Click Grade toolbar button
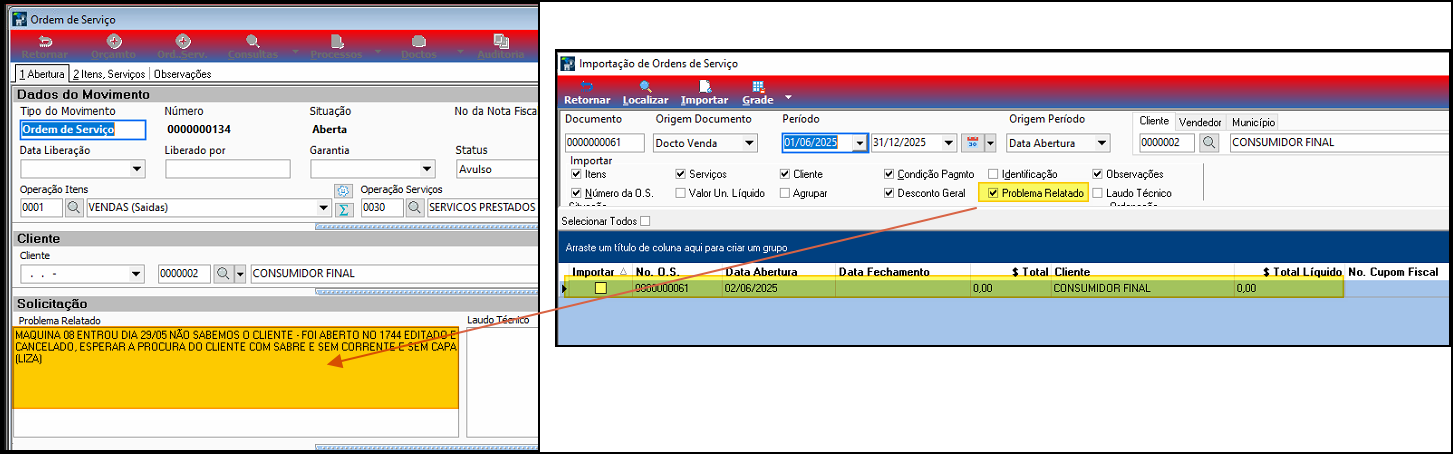 (x=756, y=93)
